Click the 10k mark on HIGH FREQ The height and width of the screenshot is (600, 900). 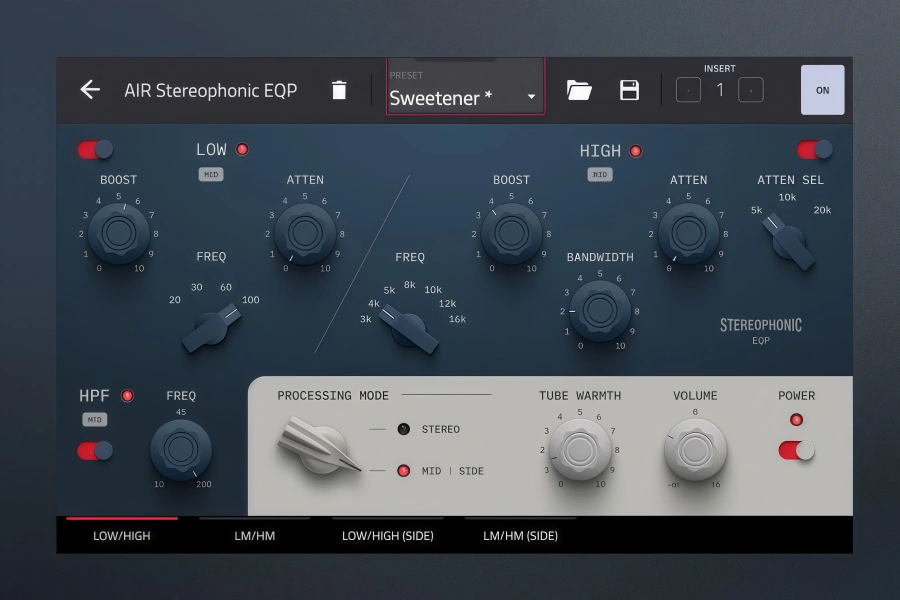[433, 290]
